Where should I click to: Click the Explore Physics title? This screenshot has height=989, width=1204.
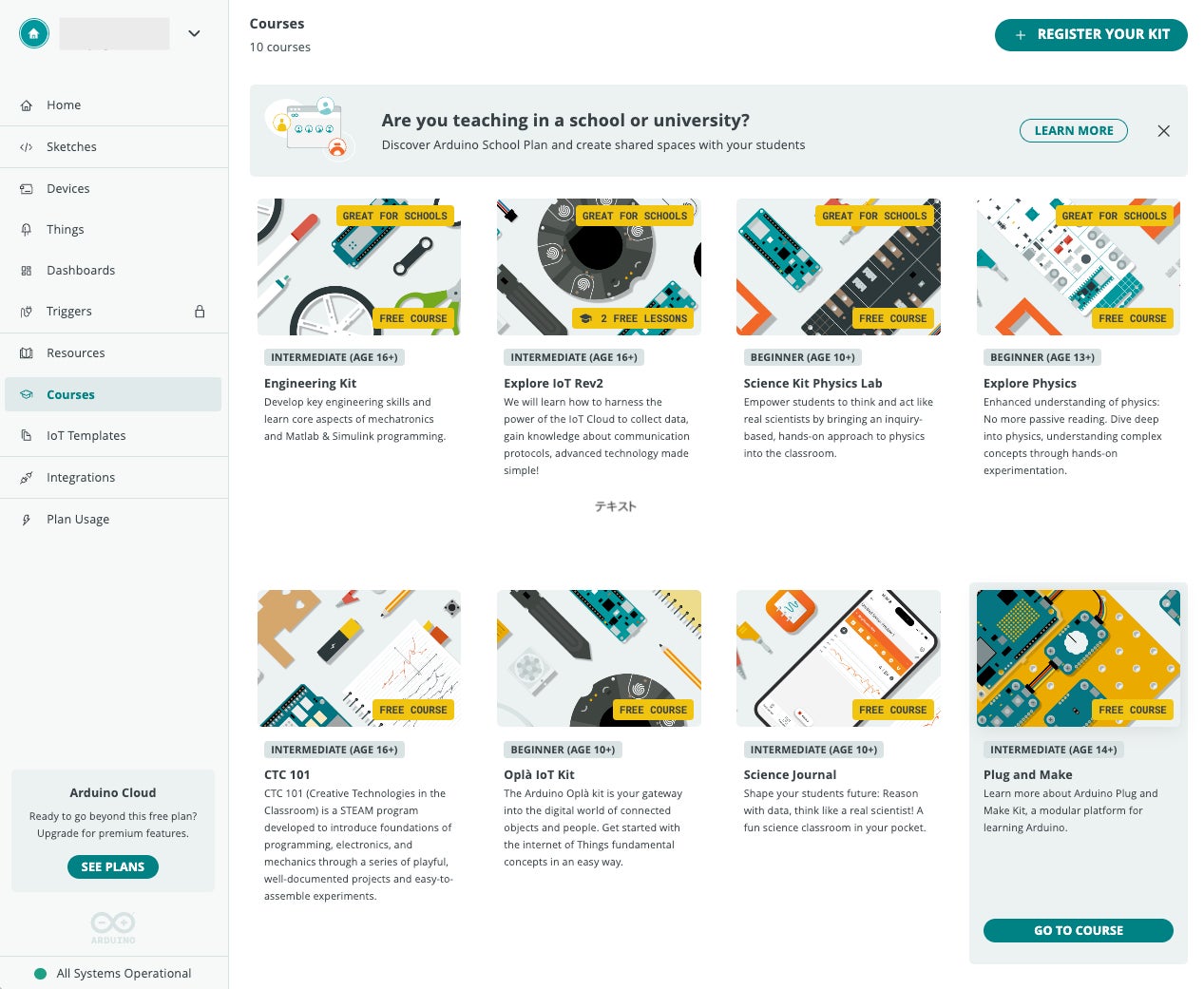(1029, 384)
